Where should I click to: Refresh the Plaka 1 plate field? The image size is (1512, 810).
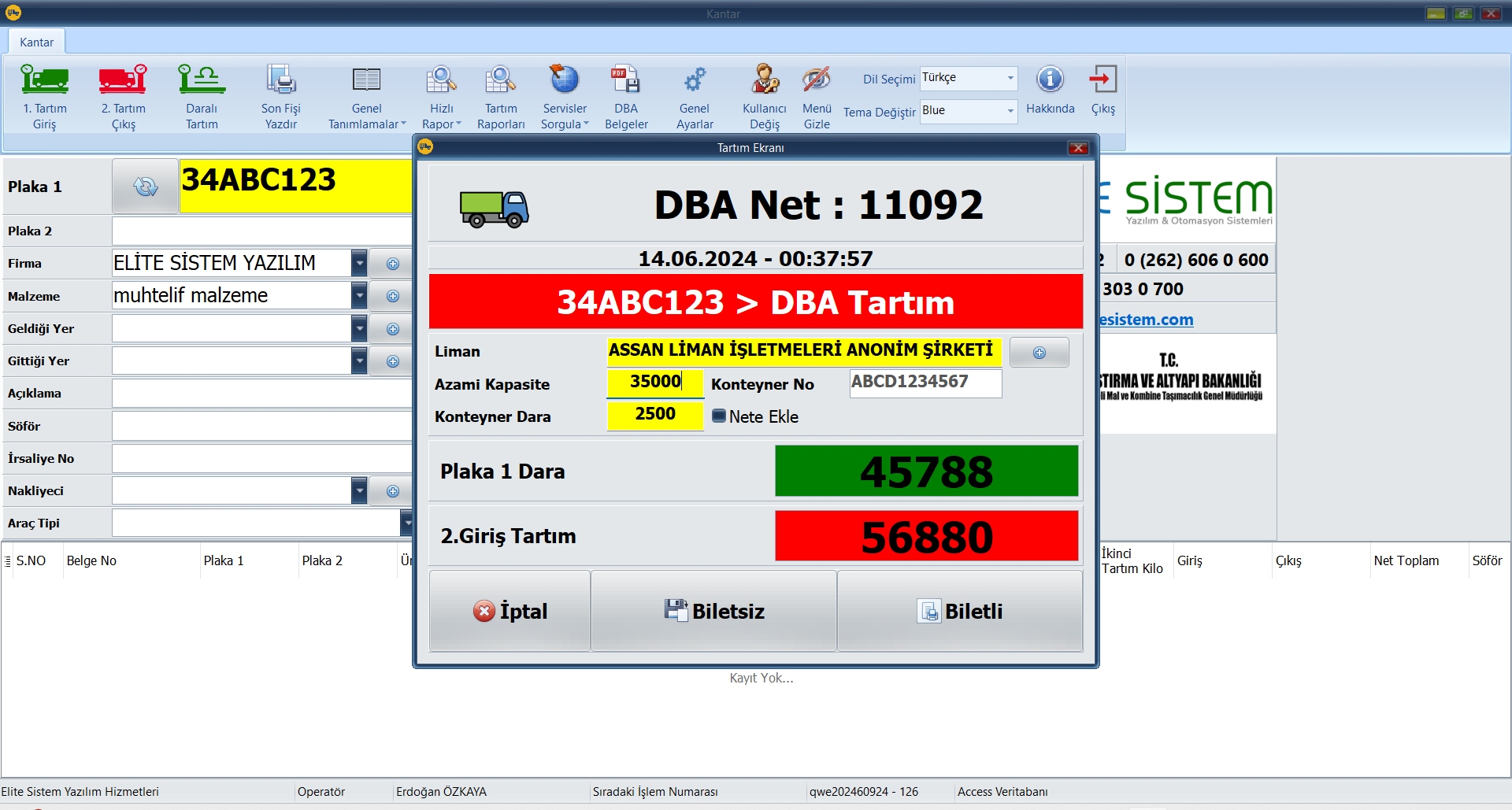click(x=145, y=186)
